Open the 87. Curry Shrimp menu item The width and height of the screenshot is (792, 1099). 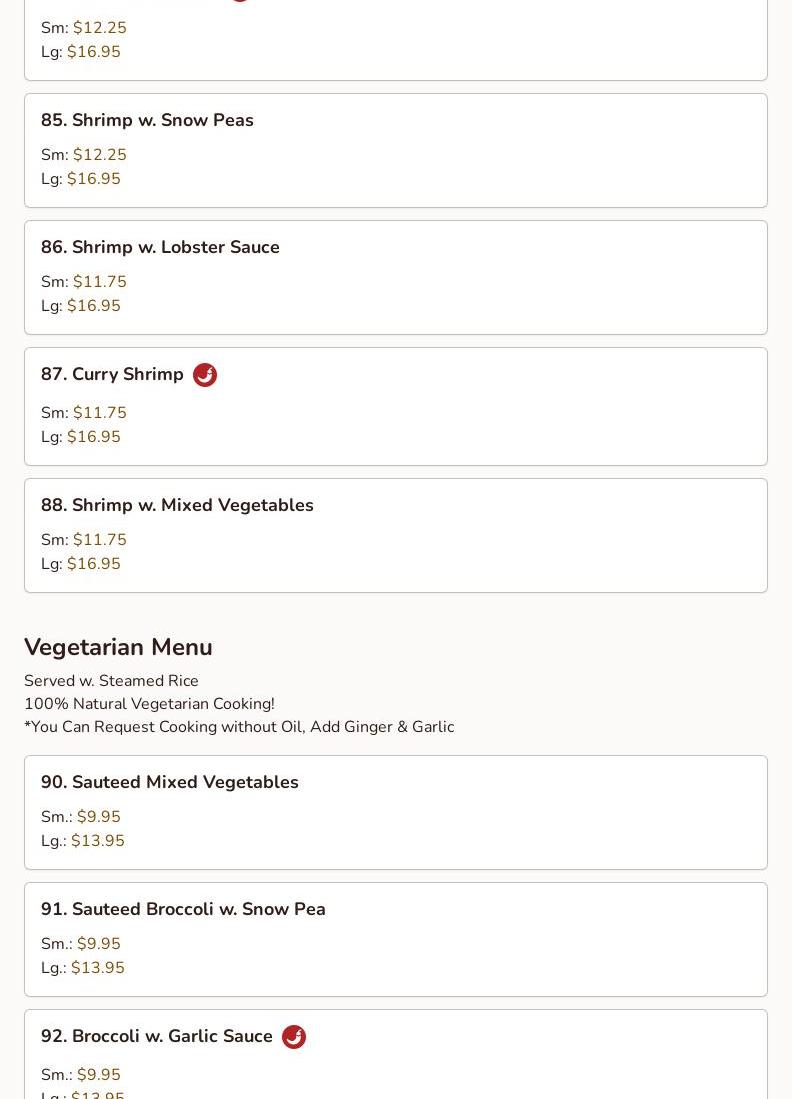[x=396, y=407]
